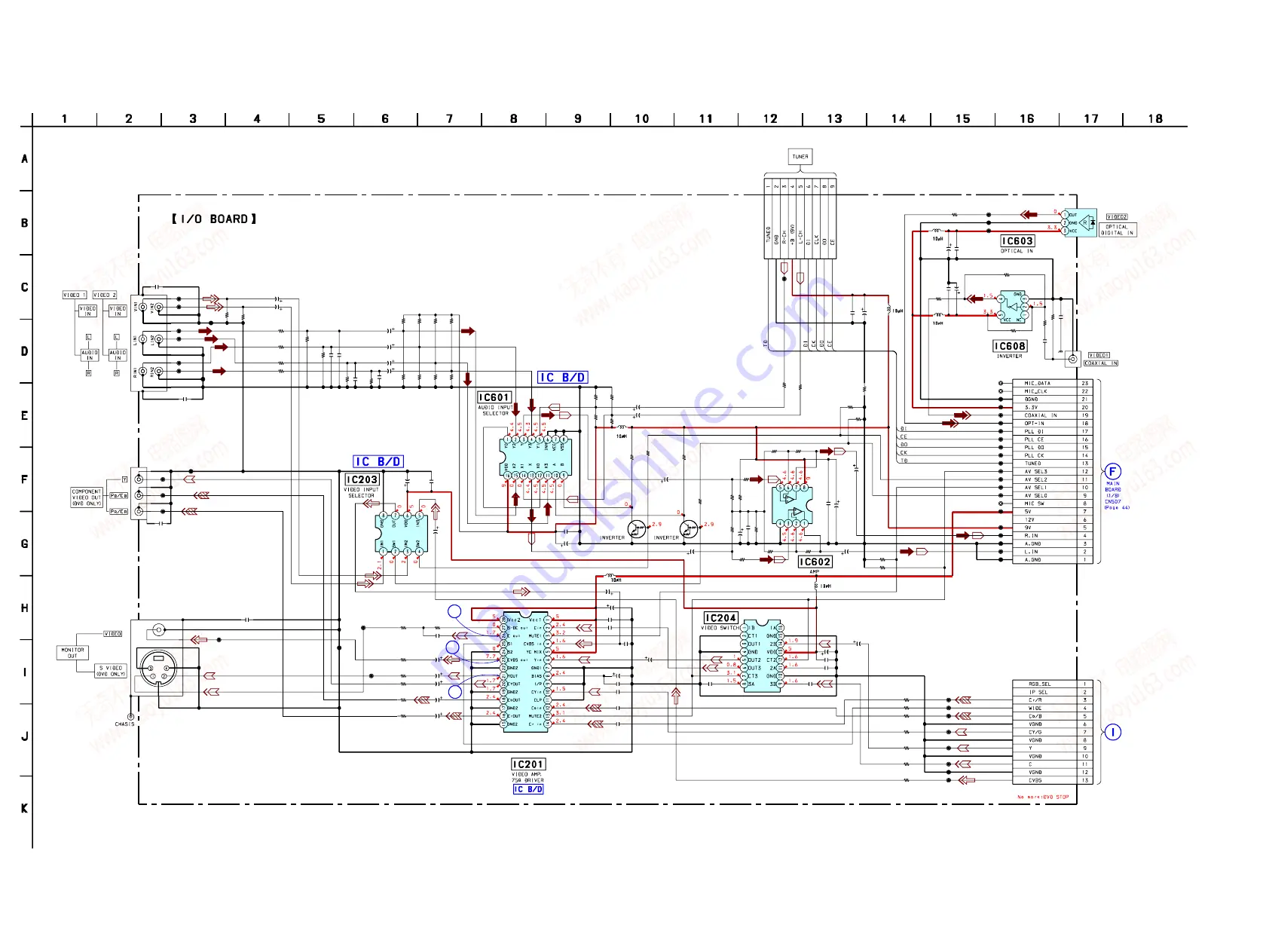1266x952 pixels.
Task: Open the IC B/D link above IC601
Action: tap(562, 378)
